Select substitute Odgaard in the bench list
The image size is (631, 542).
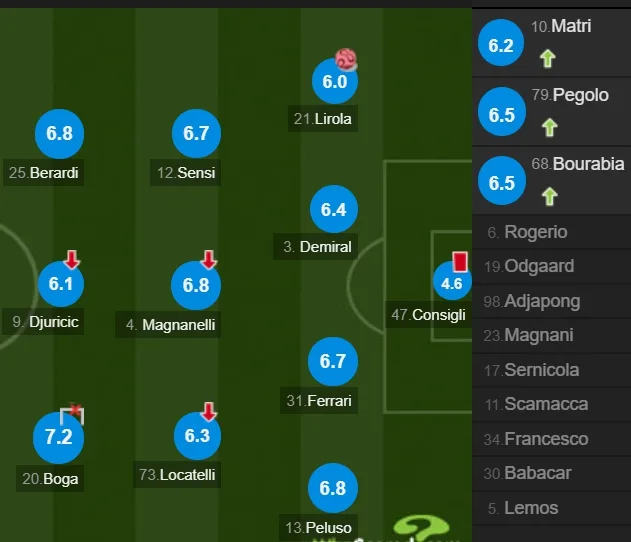click(551, 266)
